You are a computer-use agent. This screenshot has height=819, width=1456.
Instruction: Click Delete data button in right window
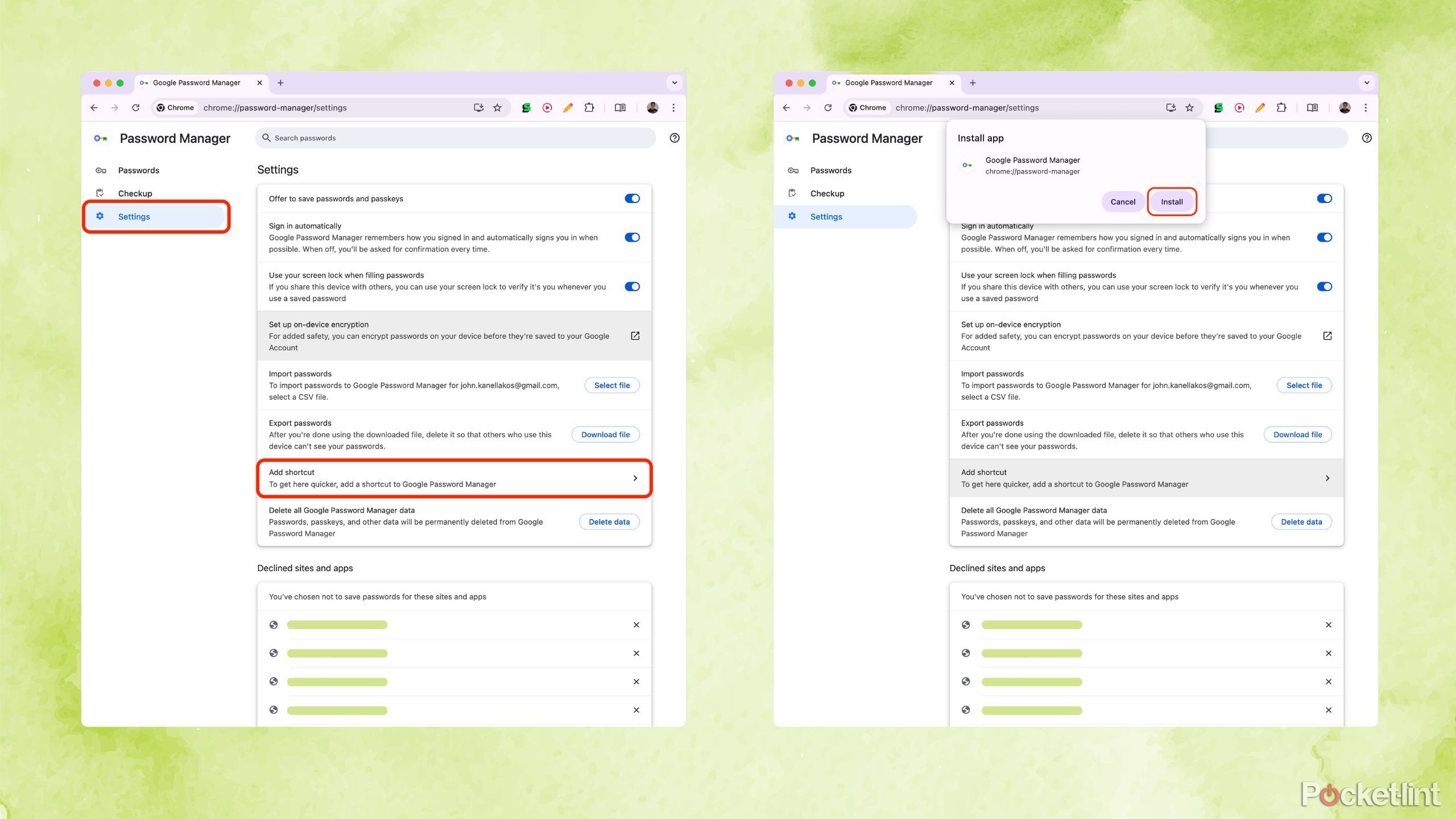[x=1301, y=522]
